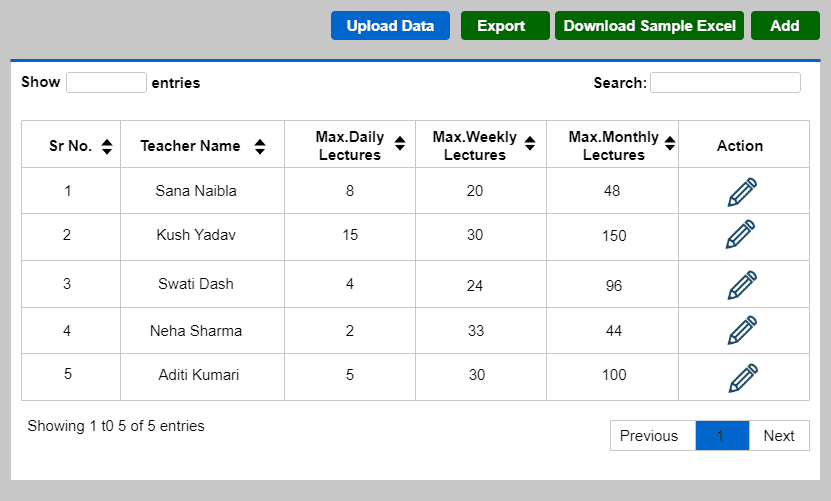The image size is (831, 501).
Task: Click the daily value 15
Action: (350, 235)
